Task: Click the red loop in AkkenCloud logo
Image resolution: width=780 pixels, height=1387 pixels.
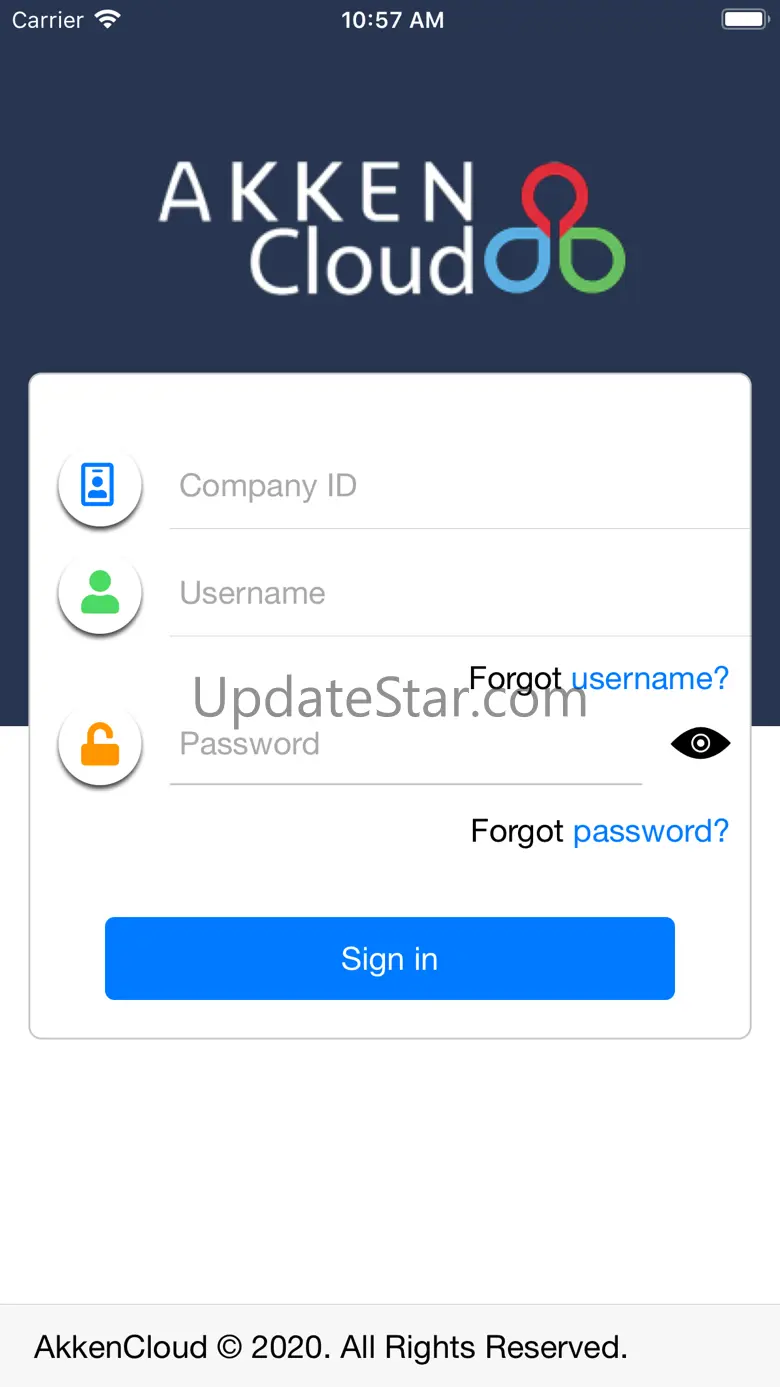Action: pyautogui.click(x=555, y=198)
